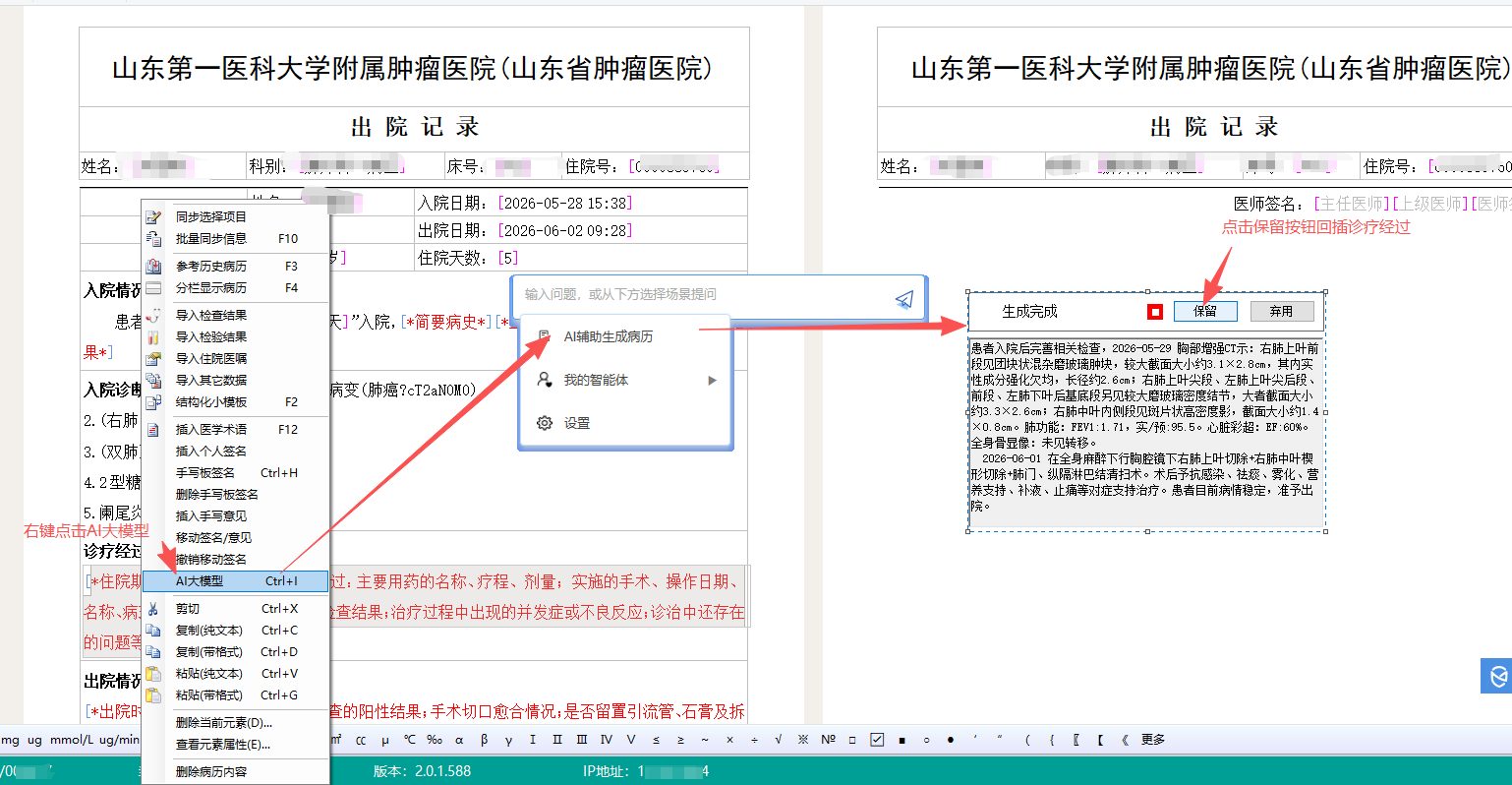
Task: Click the 弃用 button to discard result
Action: pyautogui.click(x=1281, y=311)
